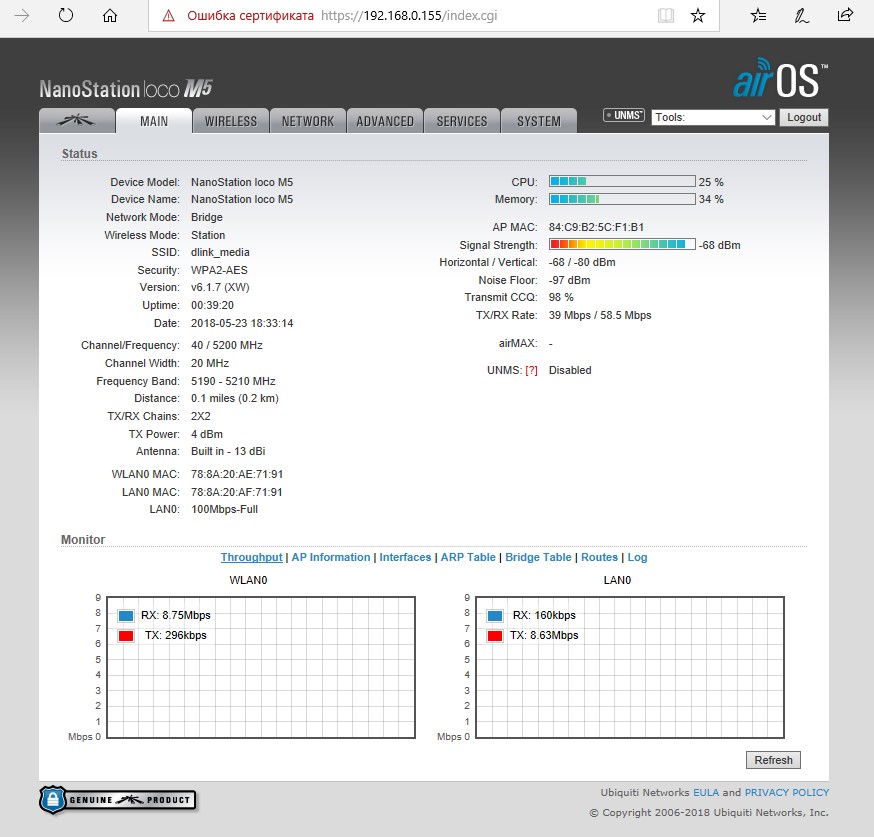
Task: Open the Ubiquiti logo tab
Action: [76, 120]
